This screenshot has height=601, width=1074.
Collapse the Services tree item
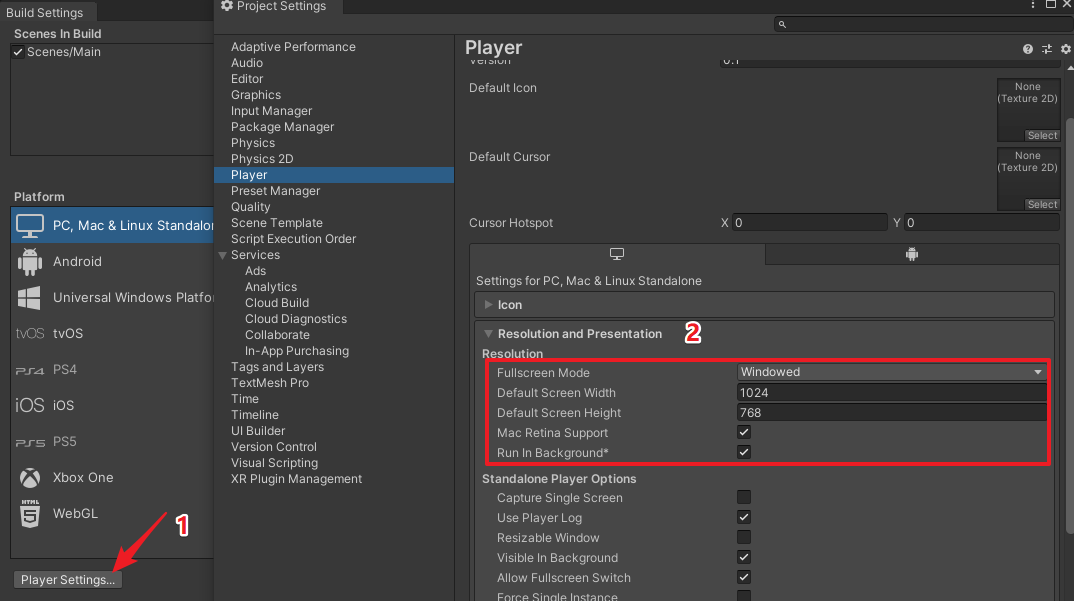[x=223, y=255]
